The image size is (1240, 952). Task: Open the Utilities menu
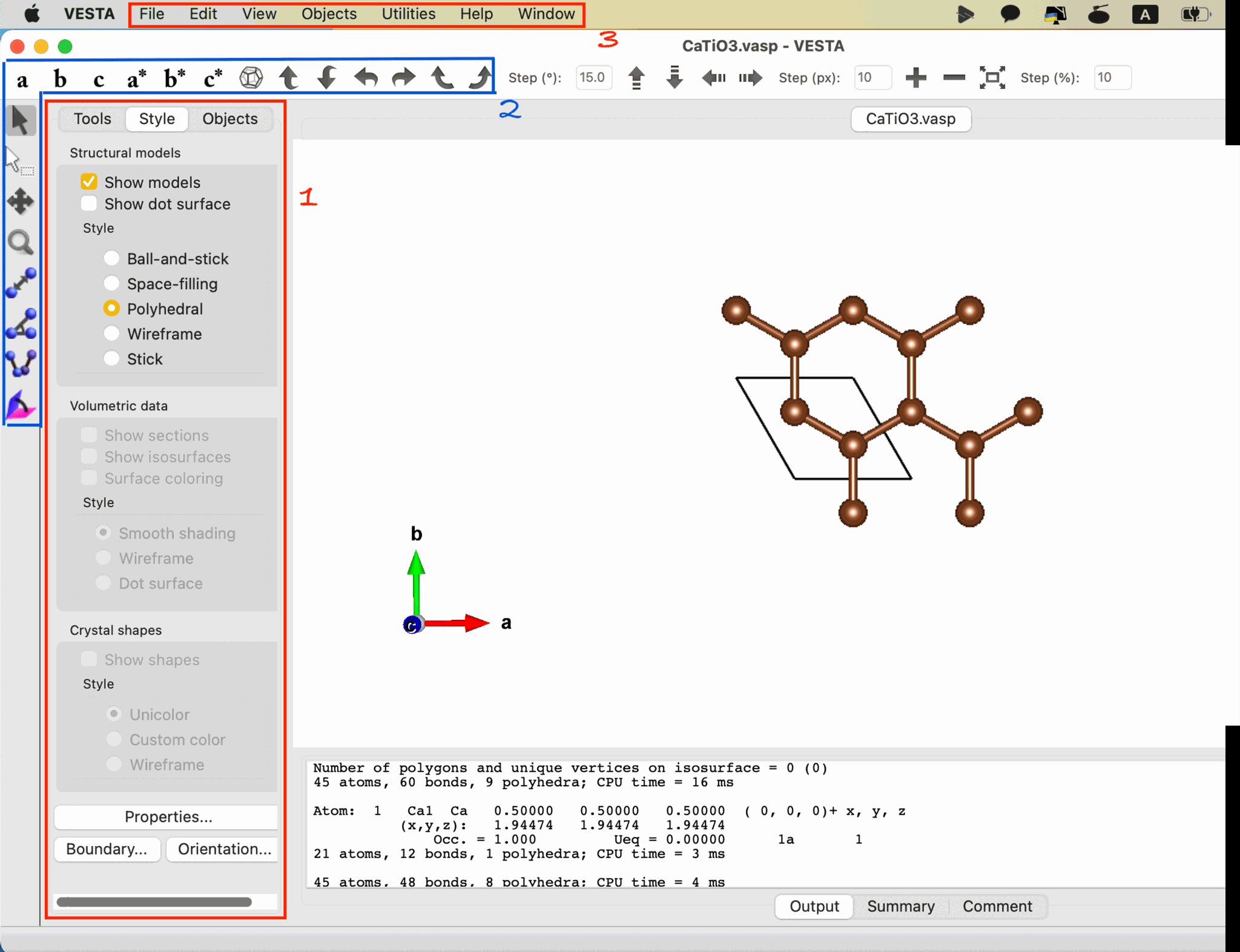[x=409, y=14]
